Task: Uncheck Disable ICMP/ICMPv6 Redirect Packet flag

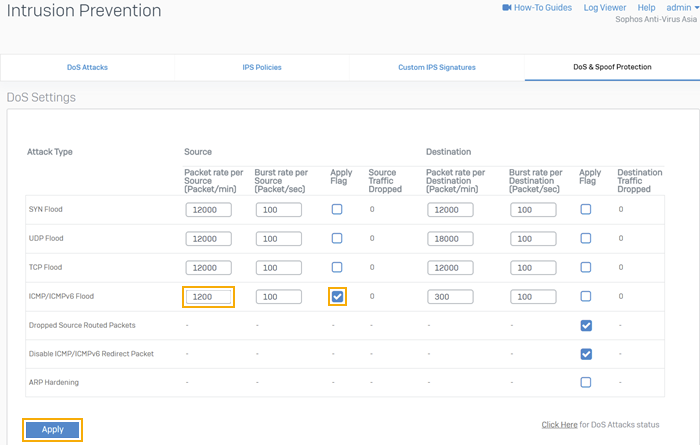Action: pyautogui.click(x=586, y=354)
